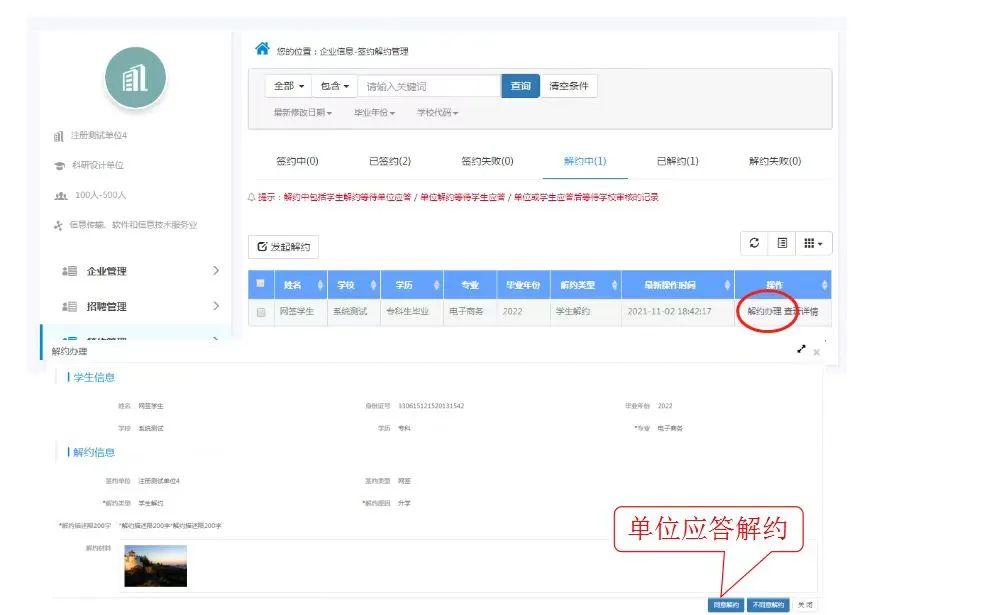The height and width of the screenshot is (615, 990).
Task: Click the keyword search input field
Action: coord(430,86)
